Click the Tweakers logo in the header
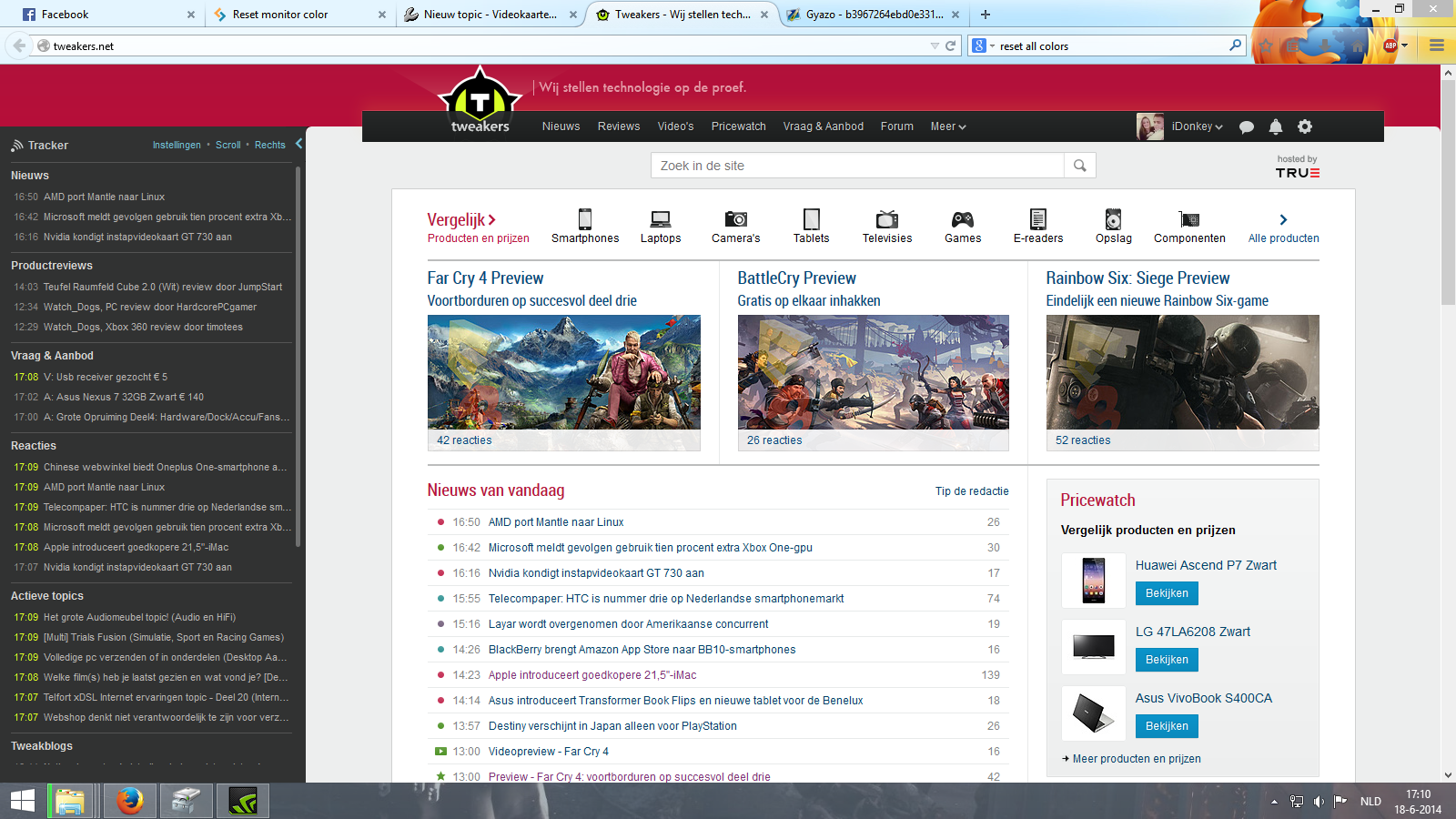 pos(480,102)
